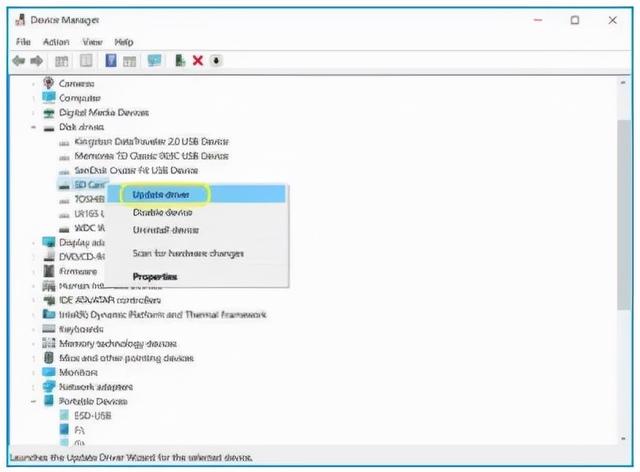Click the Forward arrow in the toolbar
Viewport: 640px width, 472px height.
[x=37, y=61]
